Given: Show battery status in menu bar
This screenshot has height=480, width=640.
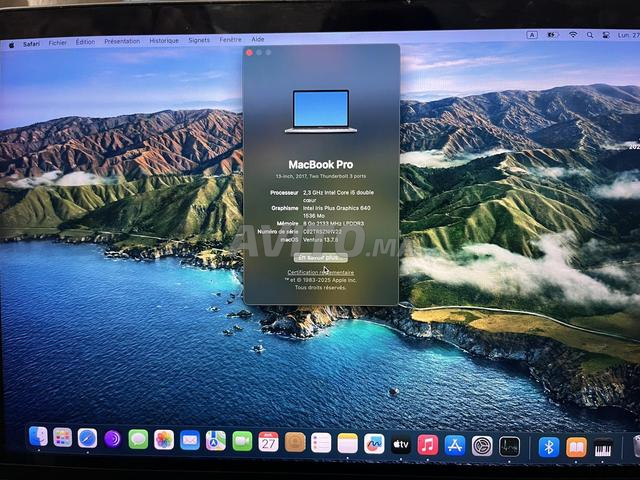Looking at the screenshot, I should (x=552, y=35).
